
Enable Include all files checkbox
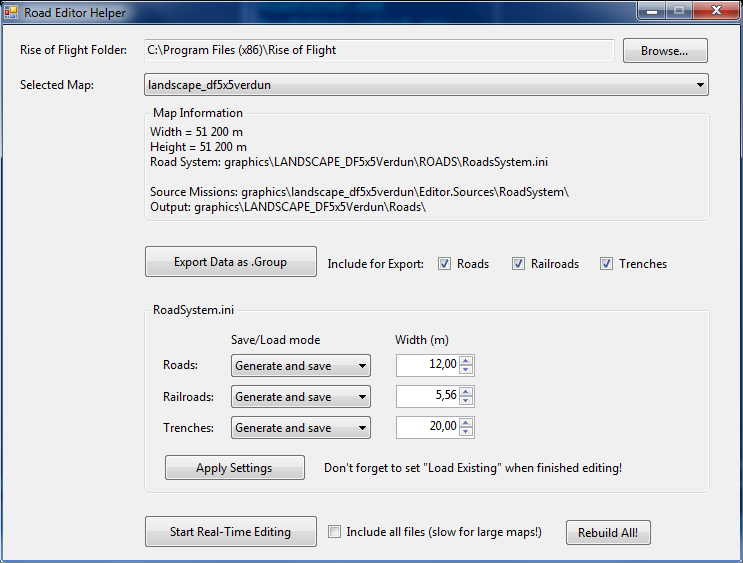point(335,532)
